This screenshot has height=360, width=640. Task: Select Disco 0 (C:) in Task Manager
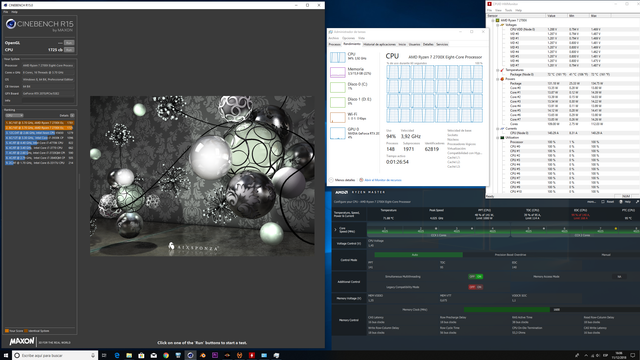tap(353, 87)
